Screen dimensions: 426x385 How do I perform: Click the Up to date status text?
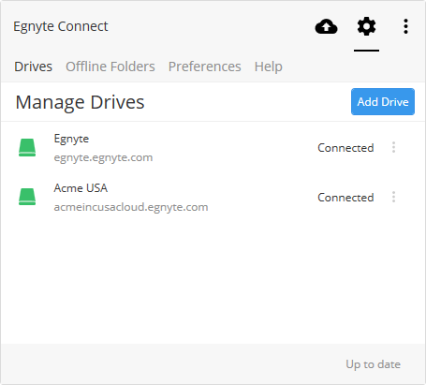373,364
